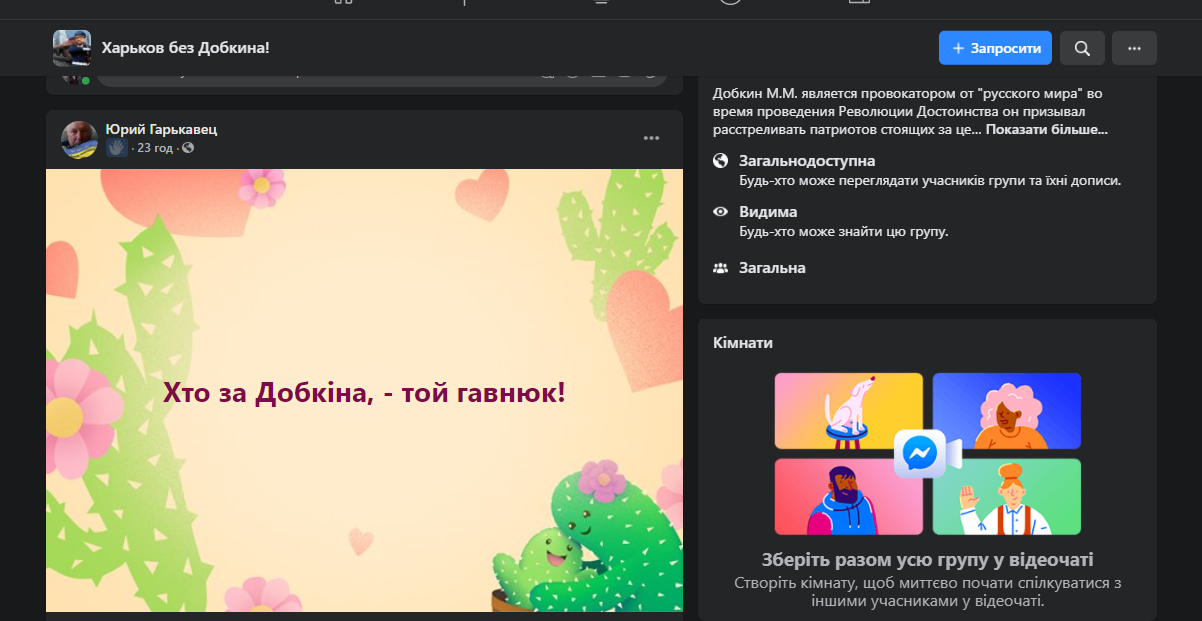Open the cactus post image

(364, 390)
